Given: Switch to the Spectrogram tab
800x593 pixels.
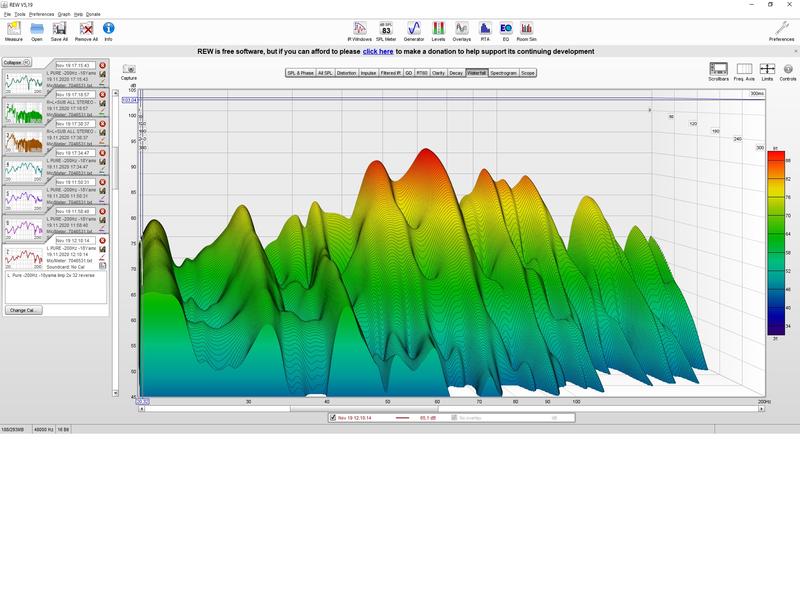Looking at the screenshot, I should point(504,73).
